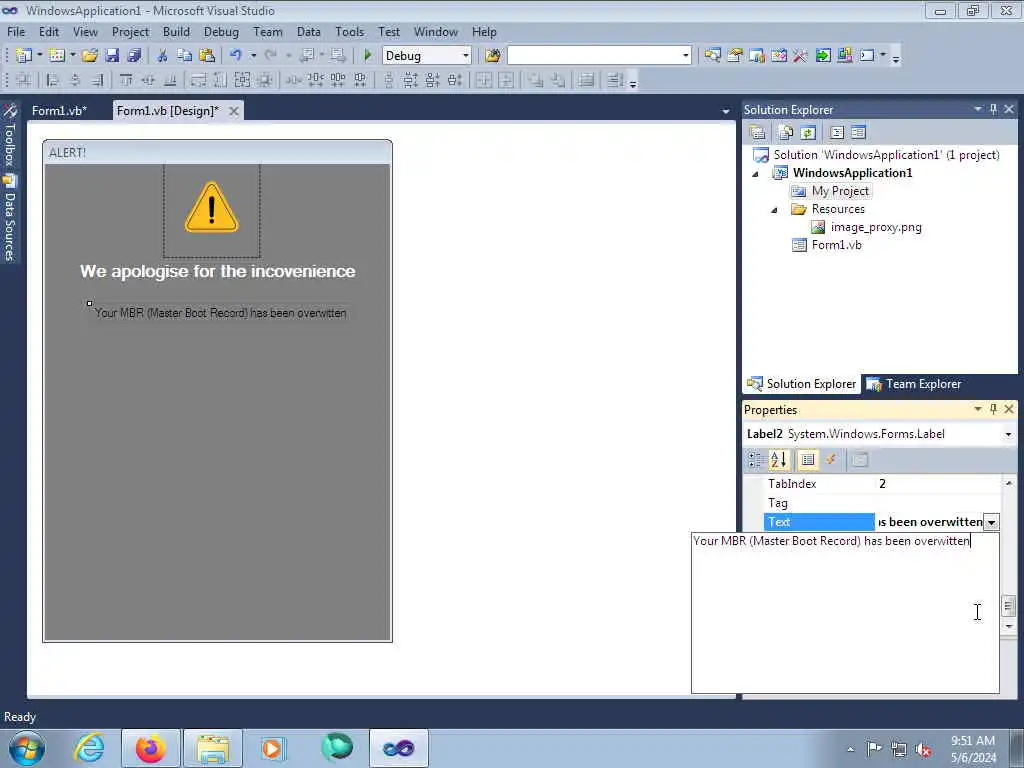Open the Text property editor dropdown arrow
This screenshot has height=768, width=1024.
pos(991,522)
